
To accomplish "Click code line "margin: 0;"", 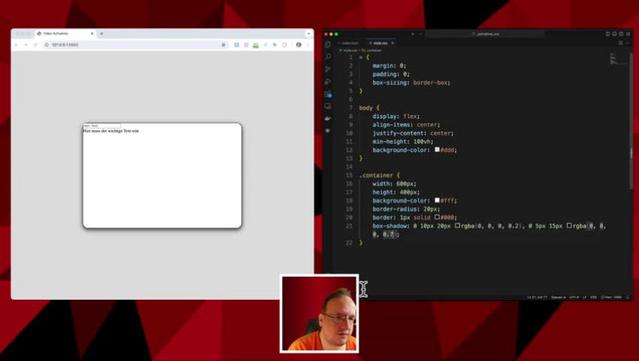I will pos(389,66).
